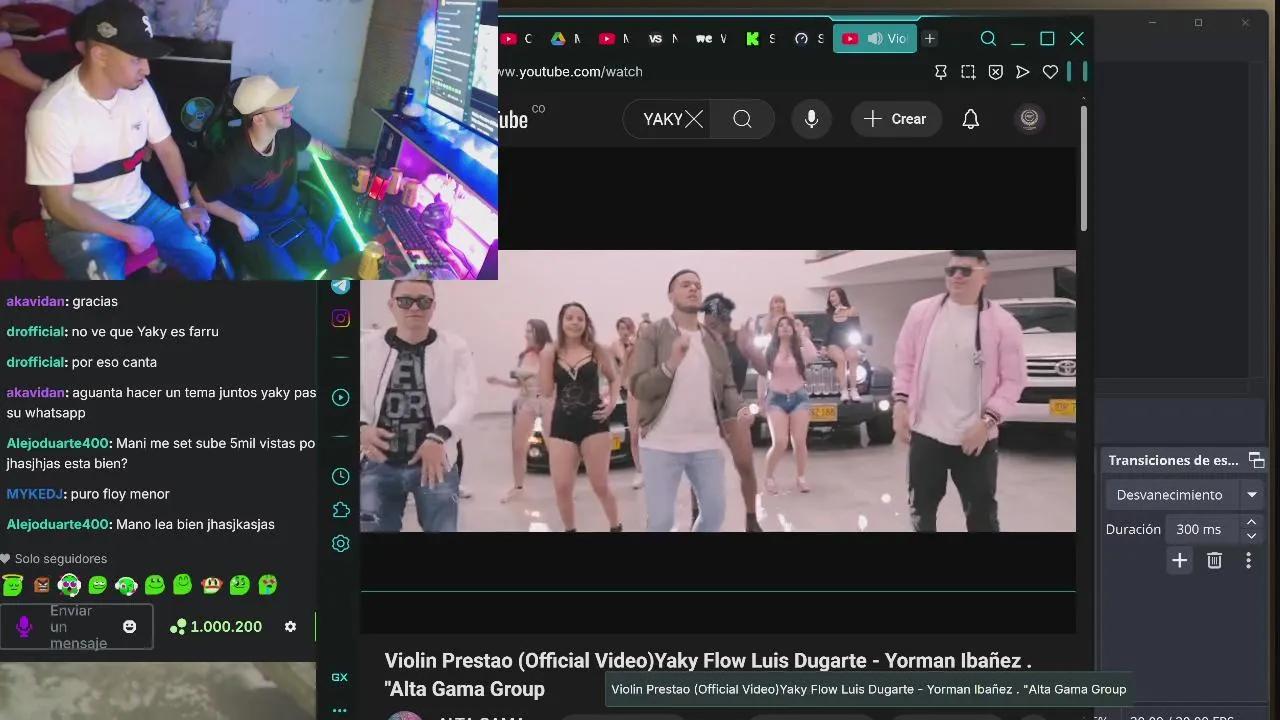Switch to the Kick tab

[x=759, y=39]
